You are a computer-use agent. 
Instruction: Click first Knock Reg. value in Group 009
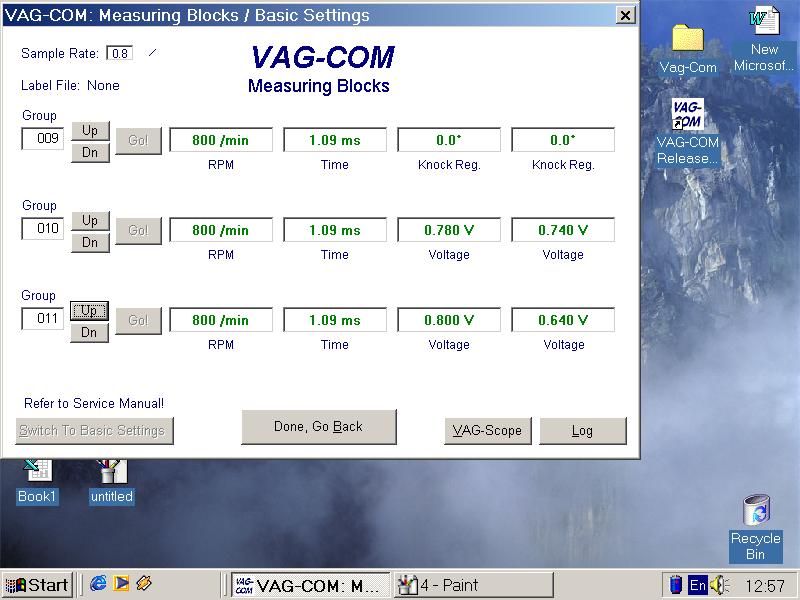pyautogui.click(x=449, y=140)
